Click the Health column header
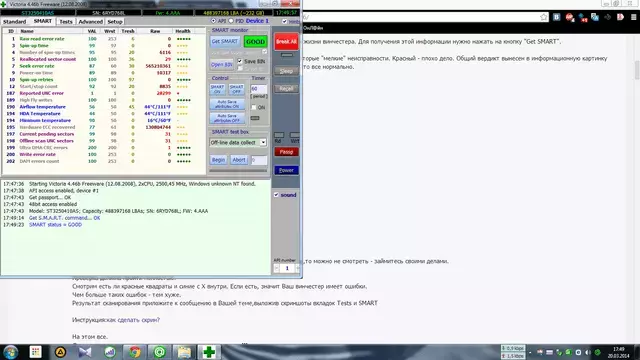Image resolution: width=640 pixels, height=360 pixels. tap(183, 31)
